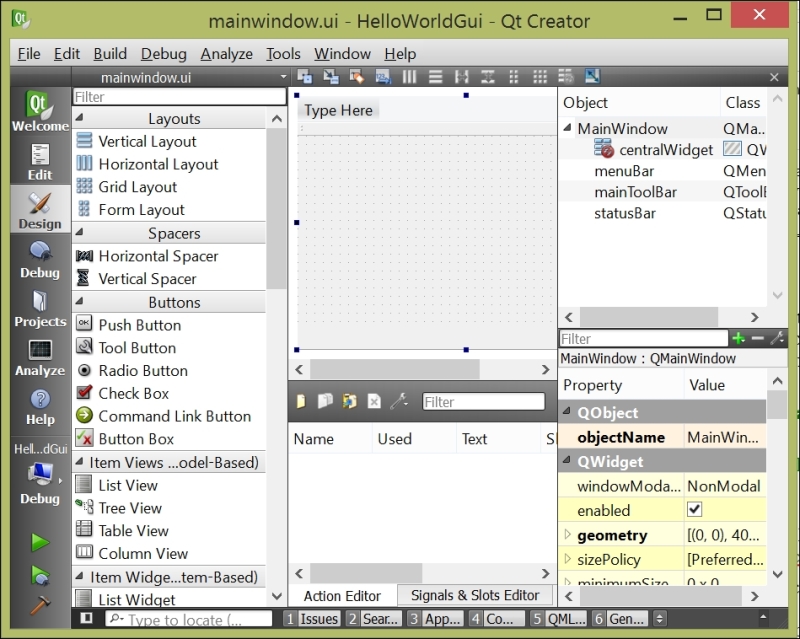Image resolution: width=800 pixels, height=639 pixels.
Task: Apply vertical splitter layout from toolbar
Action: [487, 77]
